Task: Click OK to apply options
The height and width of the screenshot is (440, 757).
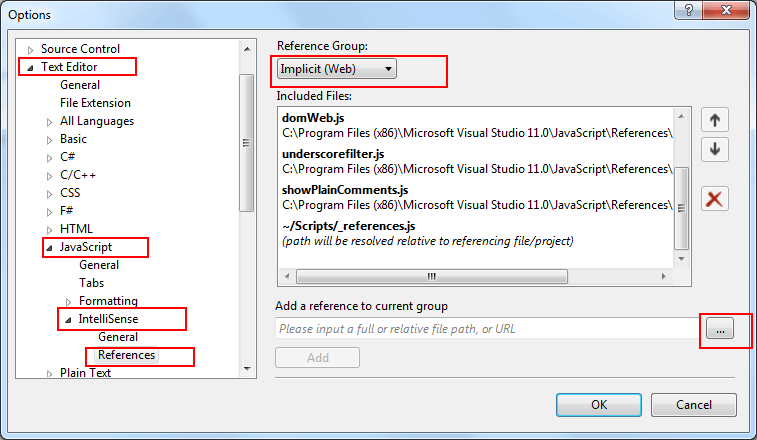Action: 599,405
